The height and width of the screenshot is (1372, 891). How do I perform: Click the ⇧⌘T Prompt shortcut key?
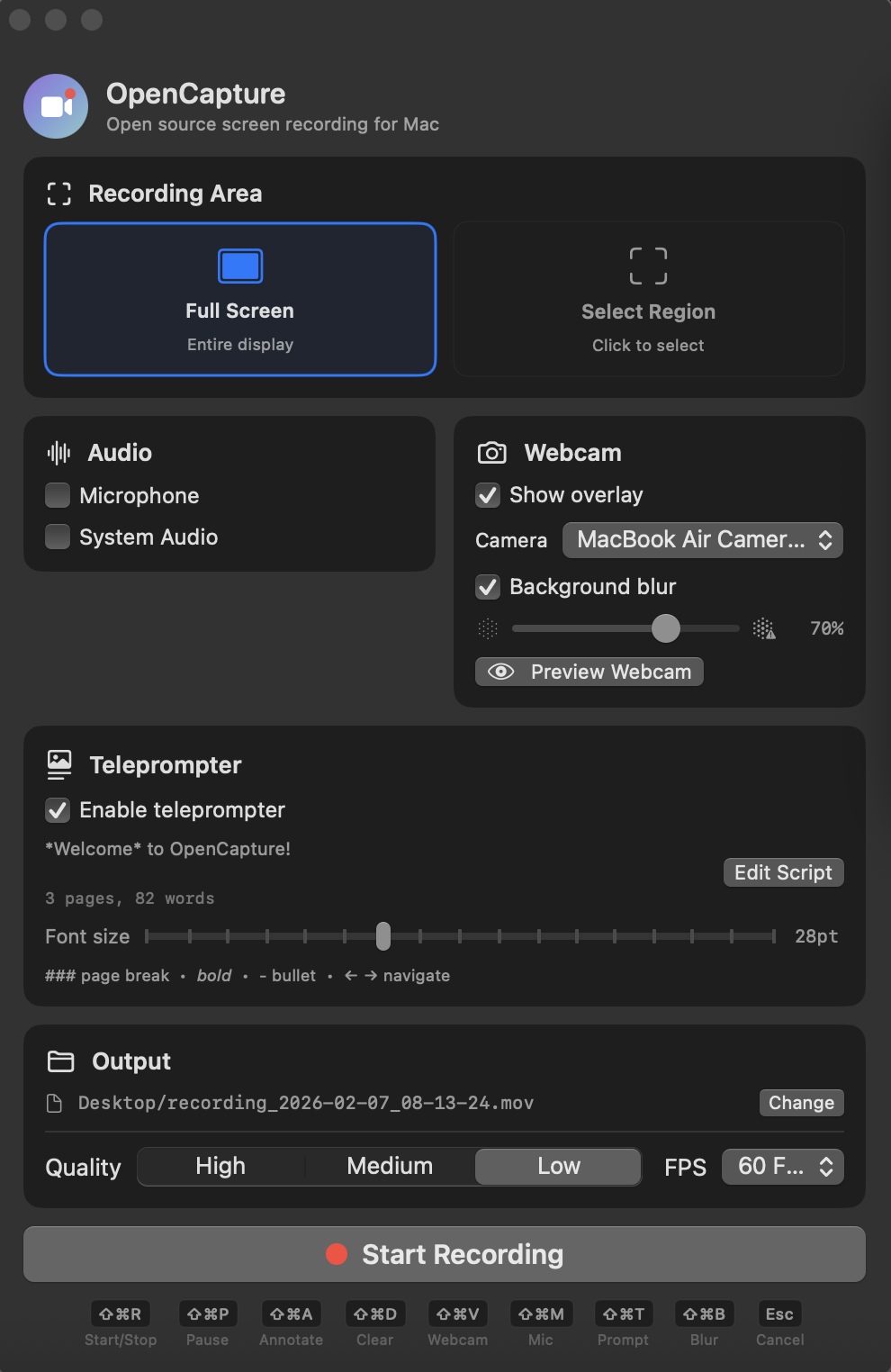pyautogui.click(x=623, y=1314)
